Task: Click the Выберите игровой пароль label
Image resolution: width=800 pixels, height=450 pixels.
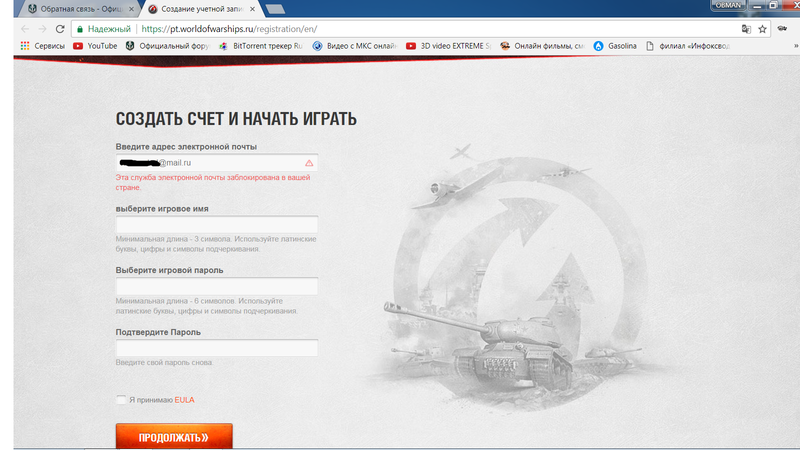Action: 169,270
